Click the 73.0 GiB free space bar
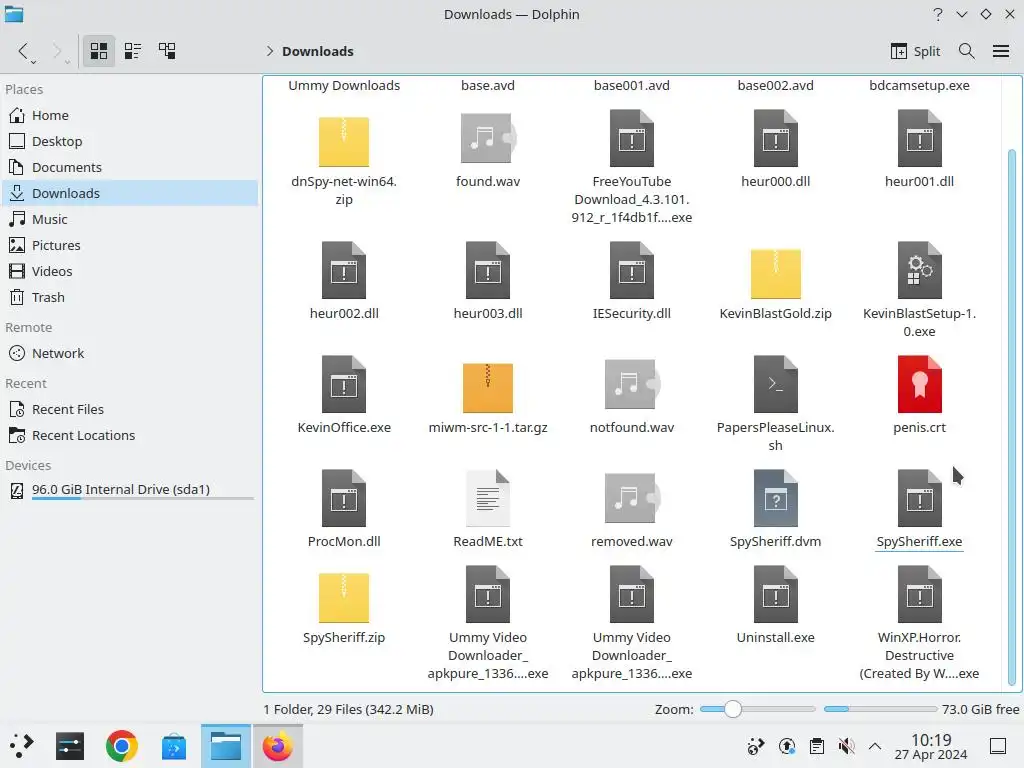Screen dimensions: 1024x768 (x=880, y=709)
